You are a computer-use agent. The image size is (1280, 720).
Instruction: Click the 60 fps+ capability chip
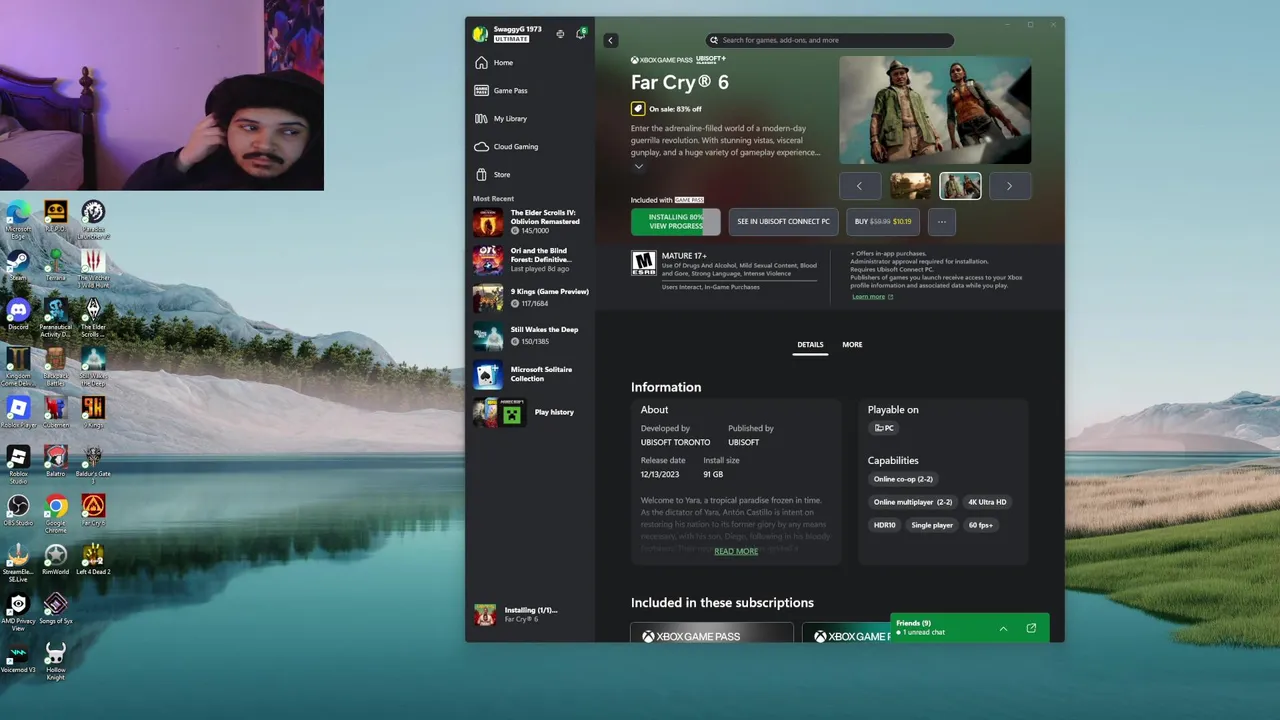981,525
